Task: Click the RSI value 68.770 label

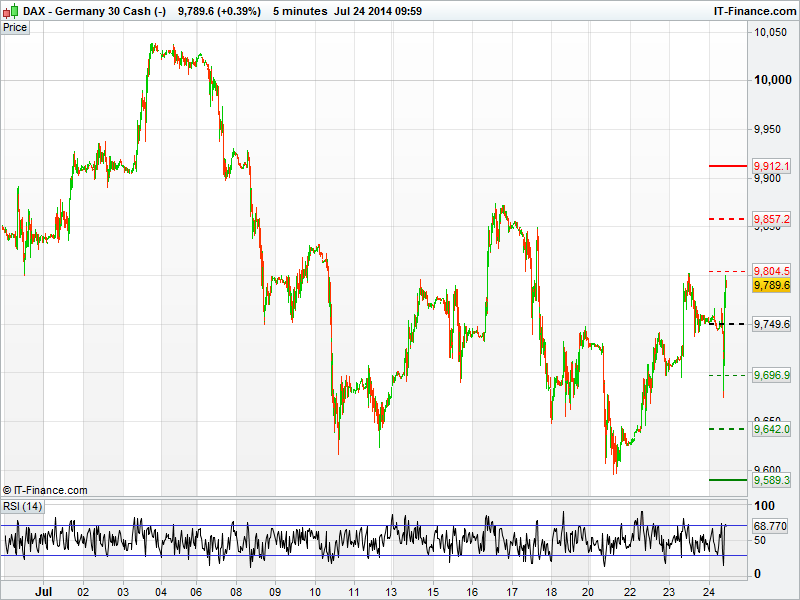Action: pos(771,525)
